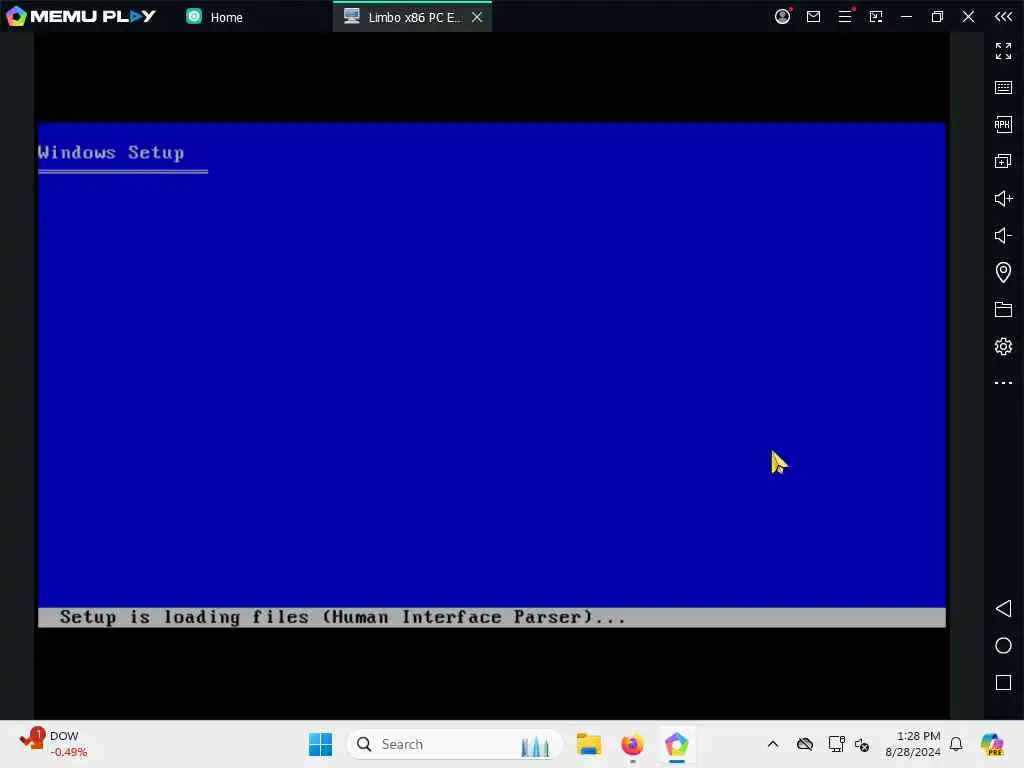Click the mini window mode icon
The width and height of the screenshot is (1024, 768).
[876, 16]
